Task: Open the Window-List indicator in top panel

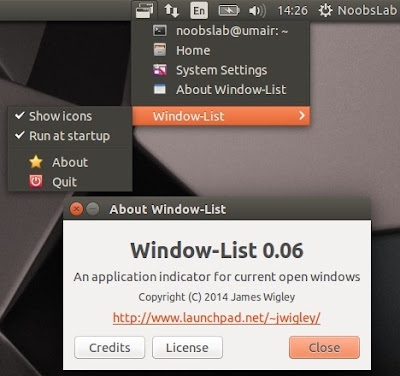Action: coord(145,10)
